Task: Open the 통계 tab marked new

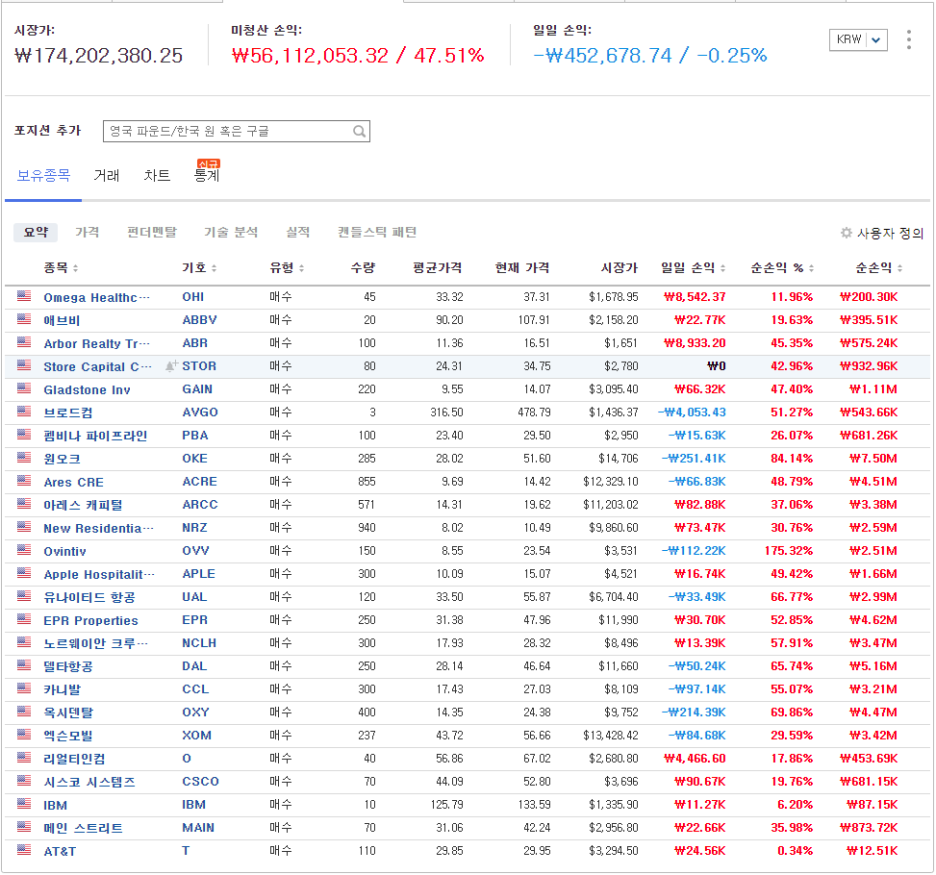Action: (x=207, y=175)
